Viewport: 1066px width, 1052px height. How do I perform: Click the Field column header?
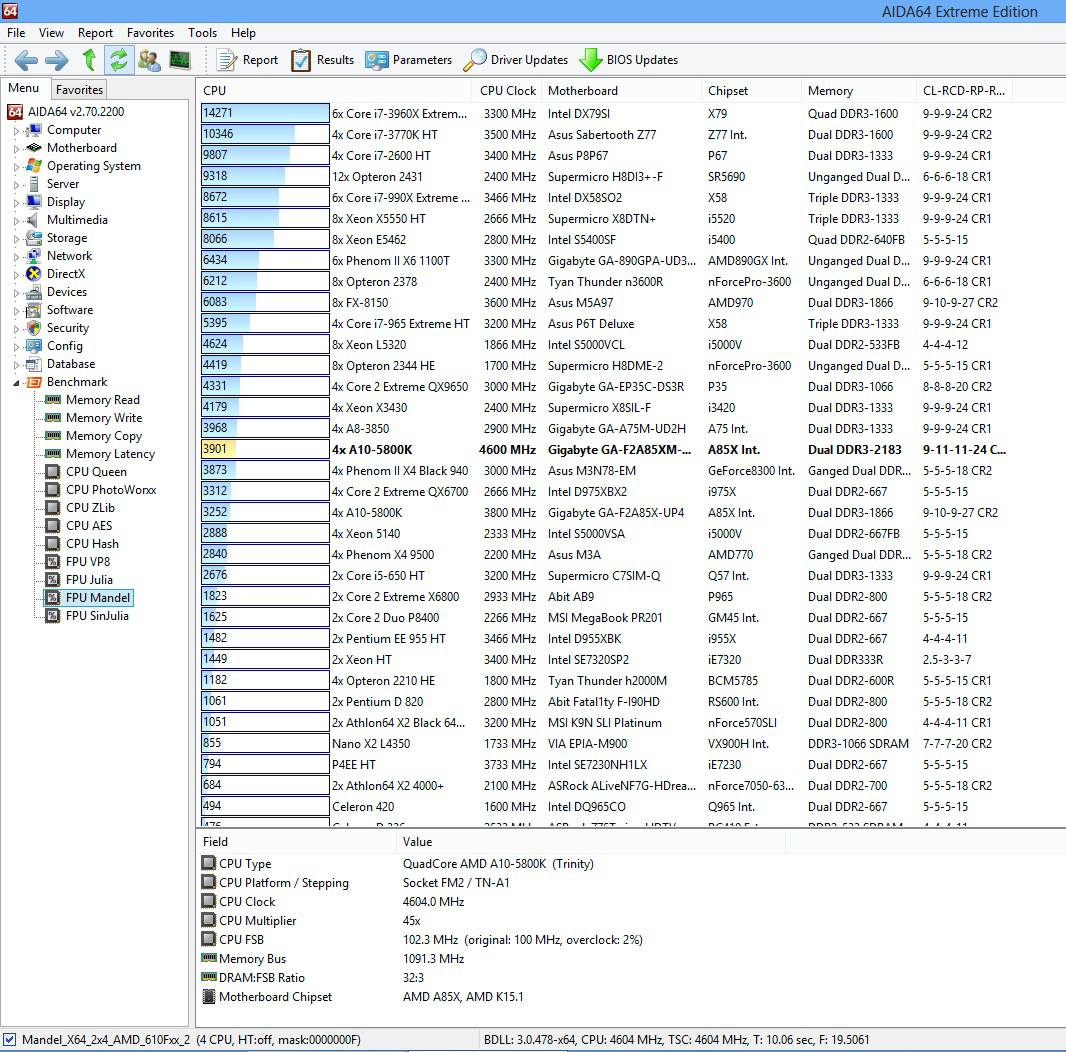[x=296, y=841]
